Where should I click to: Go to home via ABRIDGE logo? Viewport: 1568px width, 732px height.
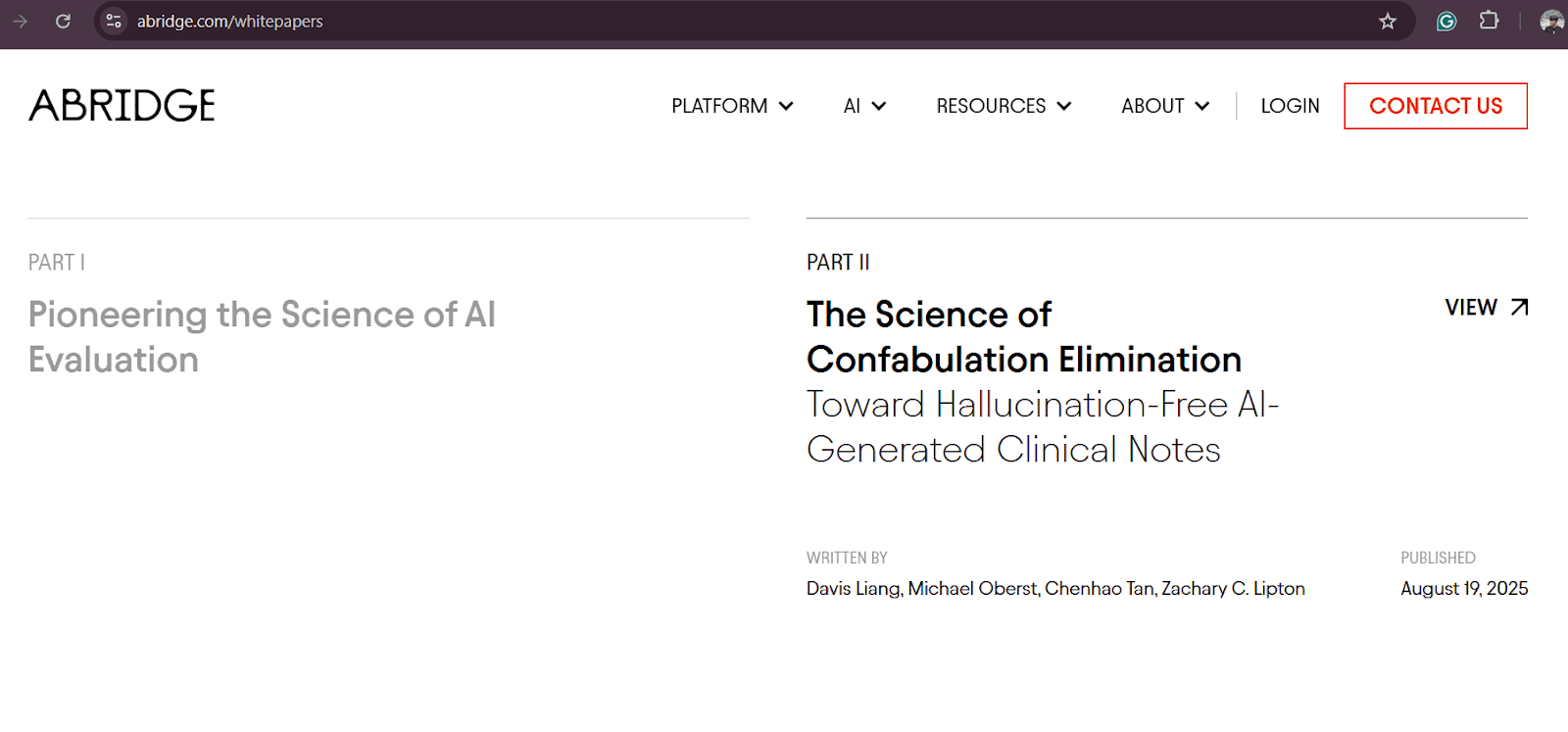pos(122,106)
